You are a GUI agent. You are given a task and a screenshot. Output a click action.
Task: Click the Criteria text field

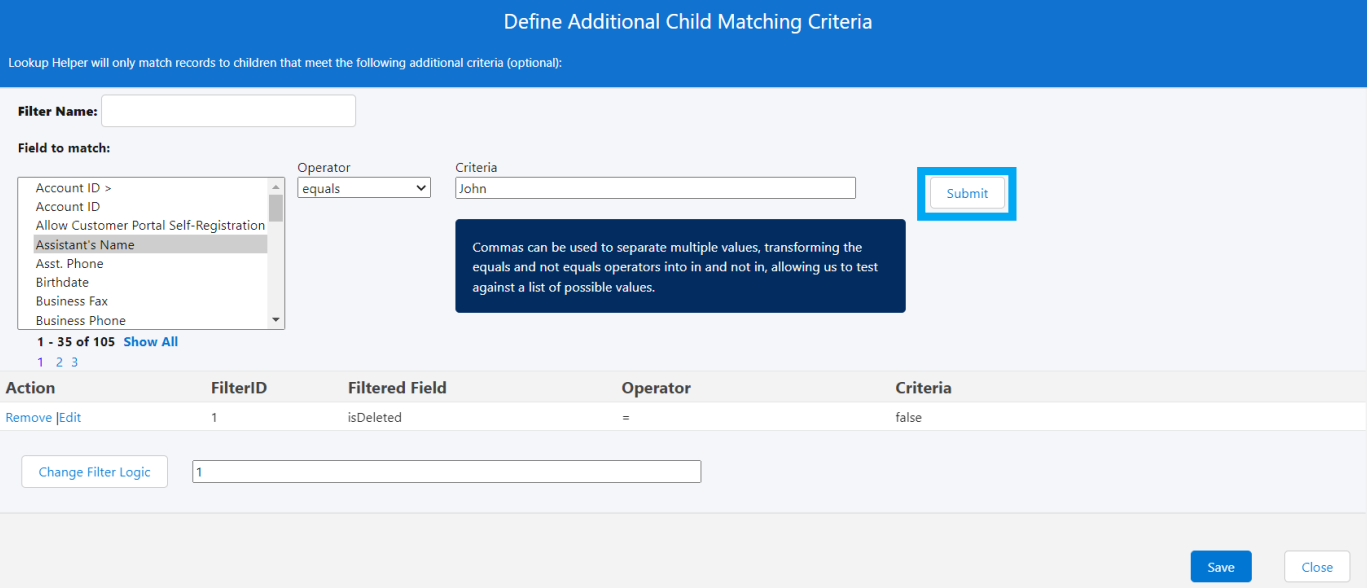coord(655,188)
